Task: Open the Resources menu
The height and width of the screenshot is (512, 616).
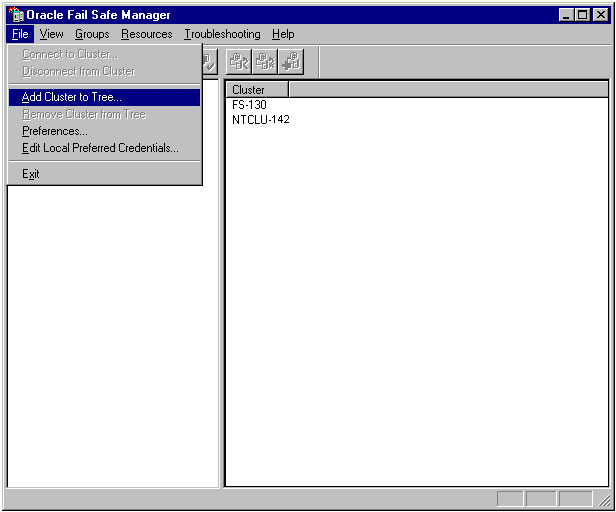Action: pos(147,34)
